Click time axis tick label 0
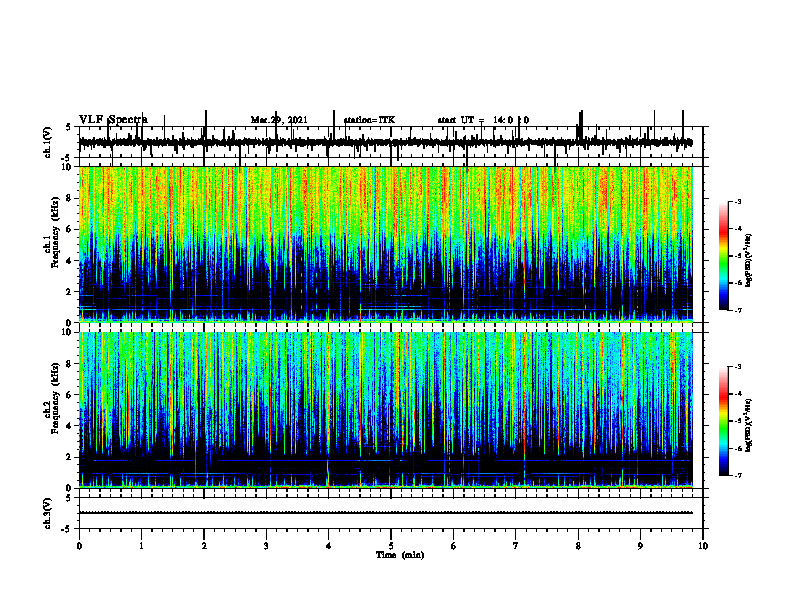 [x=79, y=546]
